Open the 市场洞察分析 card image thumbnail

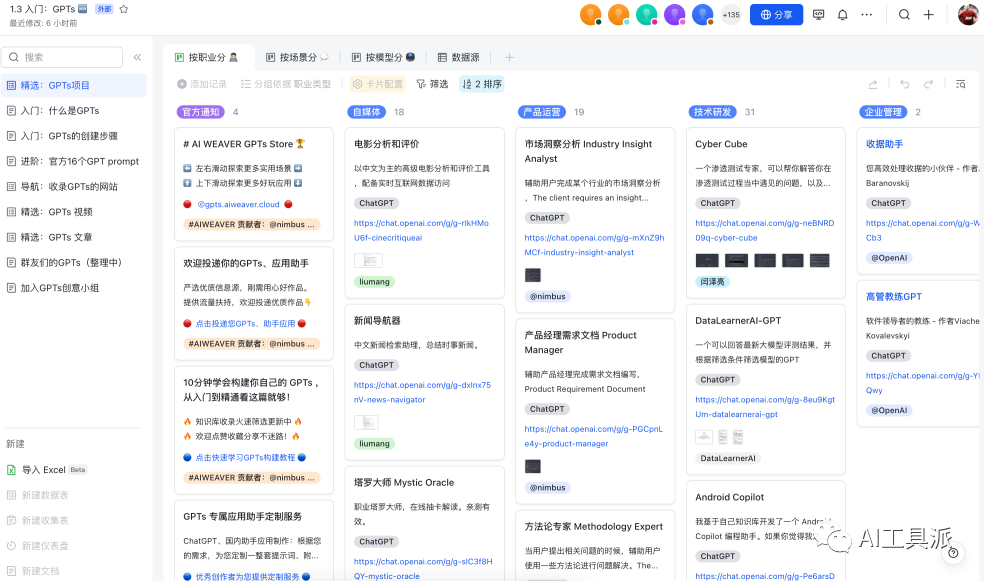pos(533,275)
